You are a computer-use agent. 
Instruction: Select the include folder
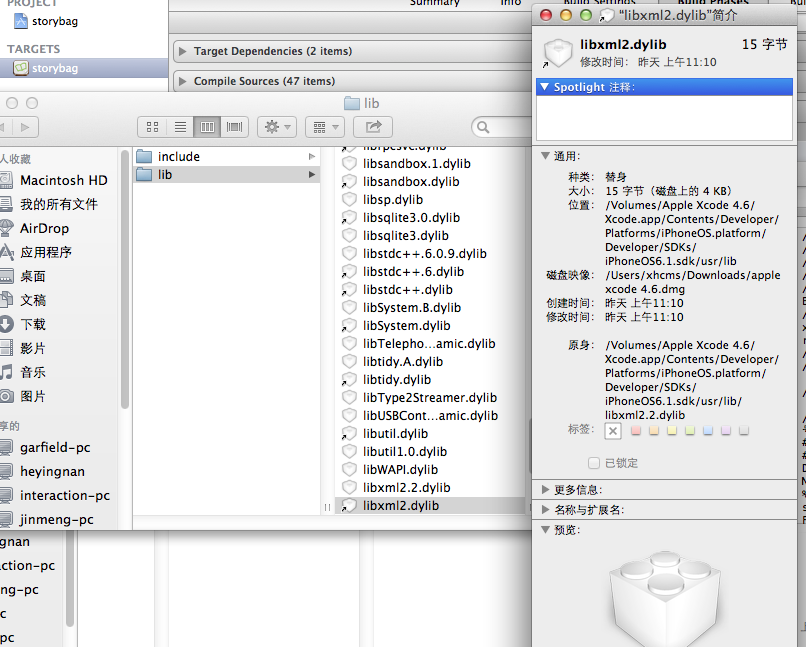pyautogui.click(x=226, y=156)
